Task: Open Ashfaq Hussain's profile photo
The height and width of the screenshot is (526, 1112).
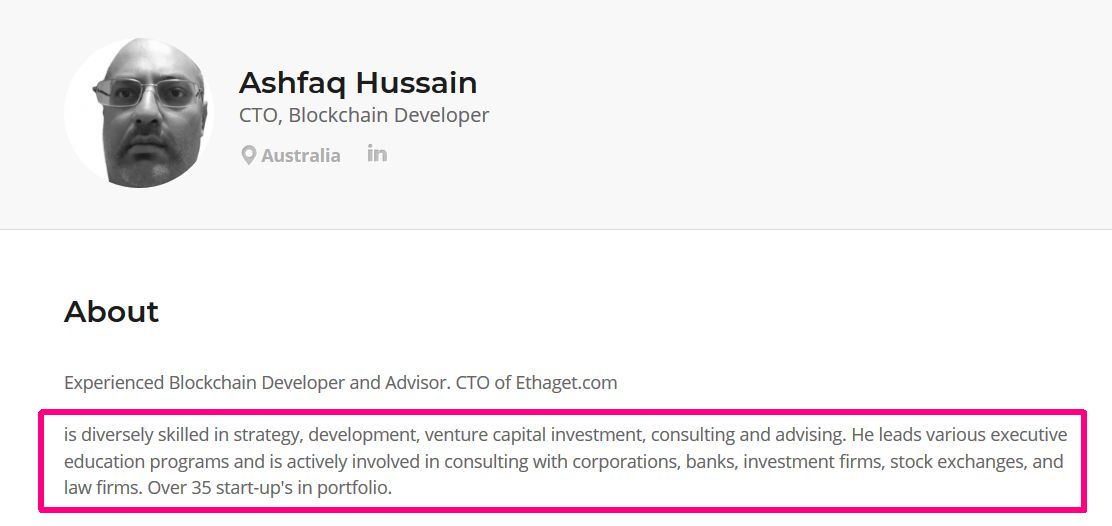Action: click(138, 113)
